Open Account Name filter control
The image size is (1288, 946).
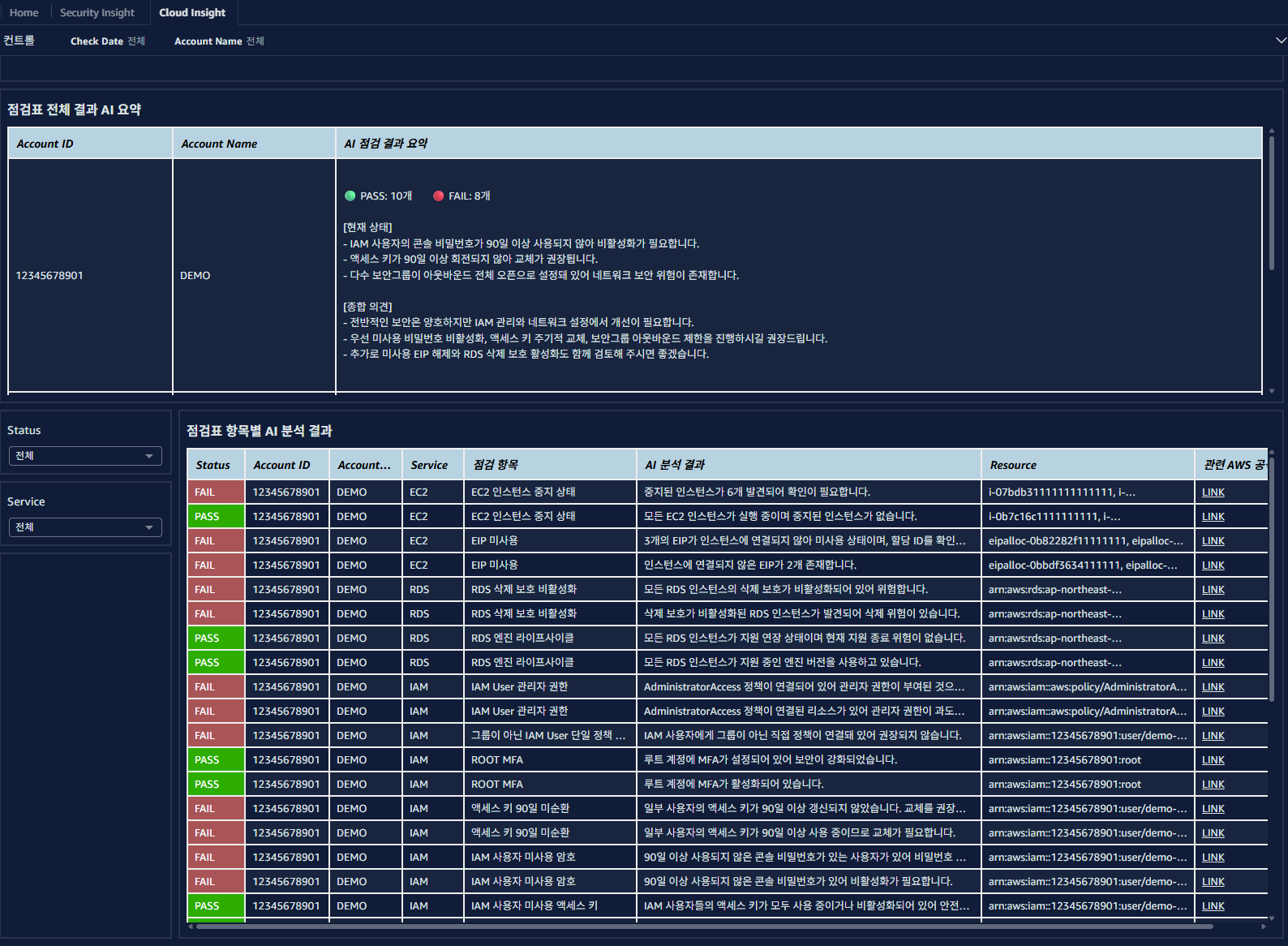pos(219,41)
